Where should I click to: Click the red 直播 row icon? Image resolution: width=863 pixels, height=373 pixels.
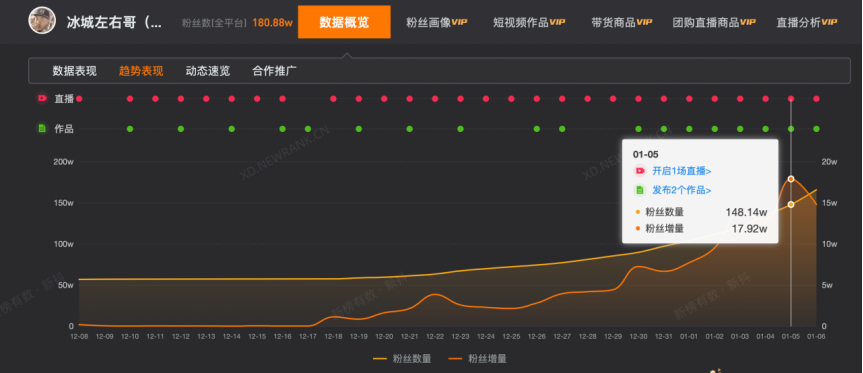click(x=42, y=99)
